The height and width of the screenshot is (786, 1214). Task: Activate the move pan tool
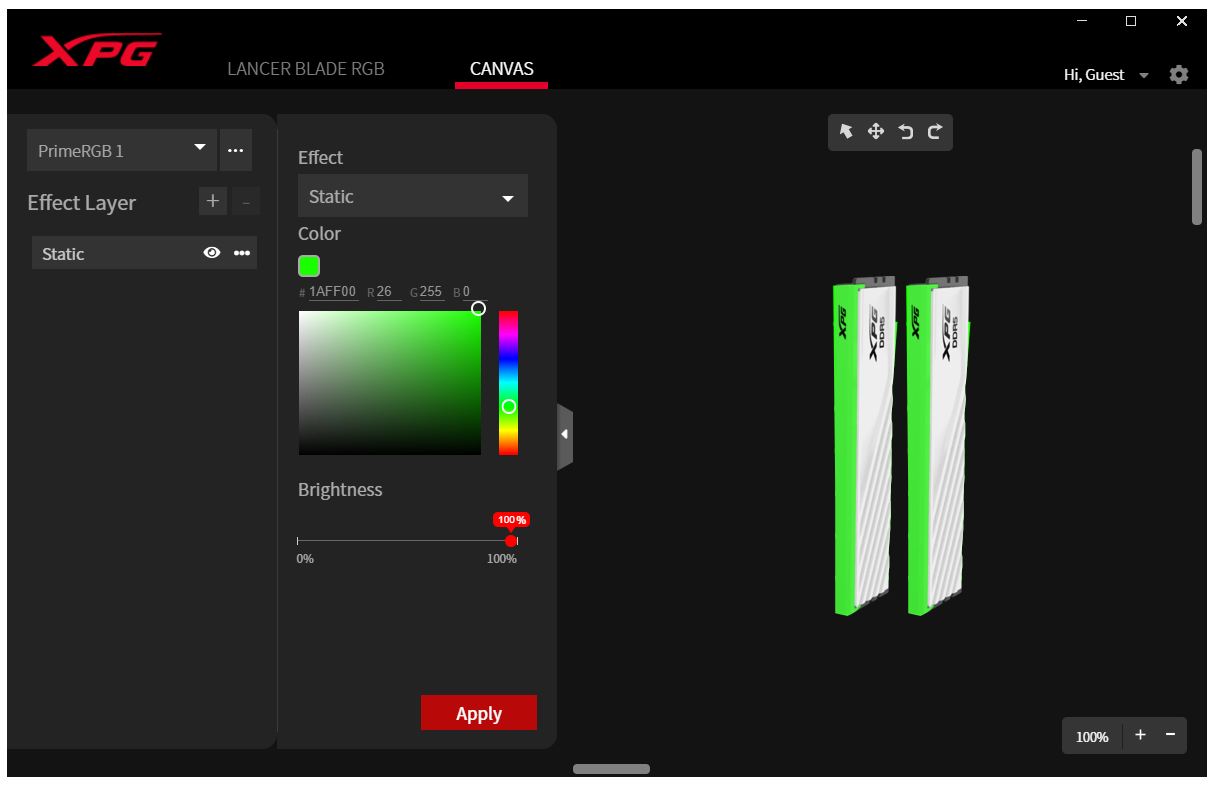click(876, 132)
